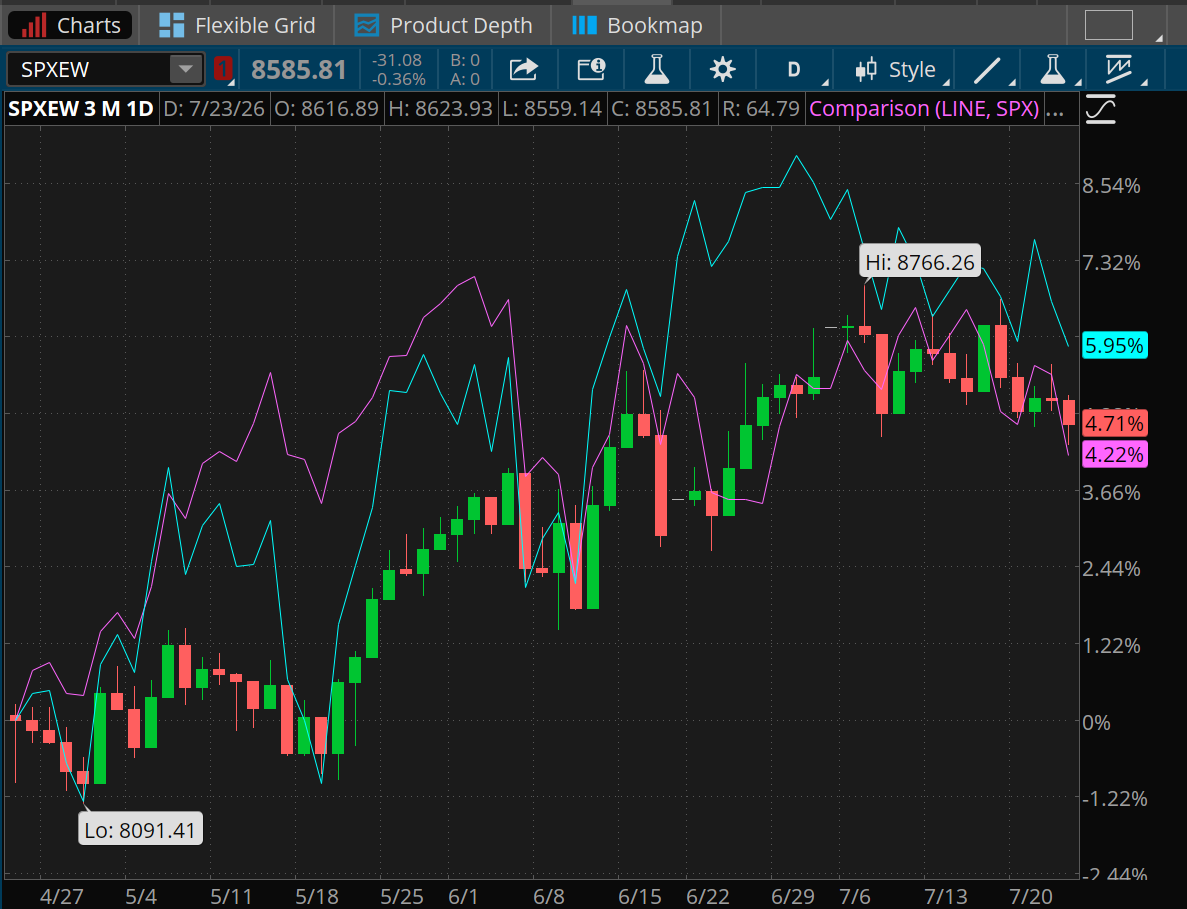
Task: Click the blank box in the tab bar
Action: 1108,25
